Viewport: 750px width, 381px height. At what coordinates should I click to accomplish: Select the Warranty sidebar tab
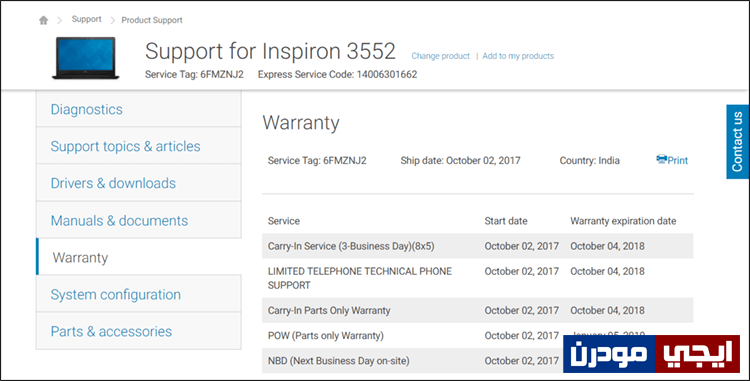click(139, 257)
